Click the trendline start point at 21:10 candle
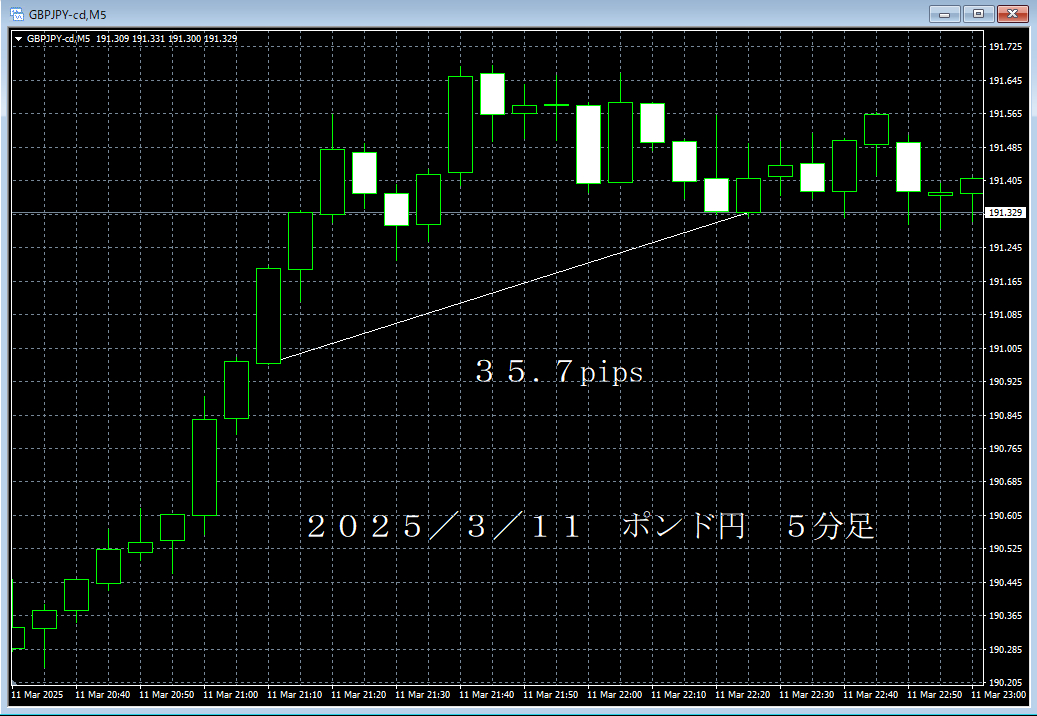 (282, 359)
